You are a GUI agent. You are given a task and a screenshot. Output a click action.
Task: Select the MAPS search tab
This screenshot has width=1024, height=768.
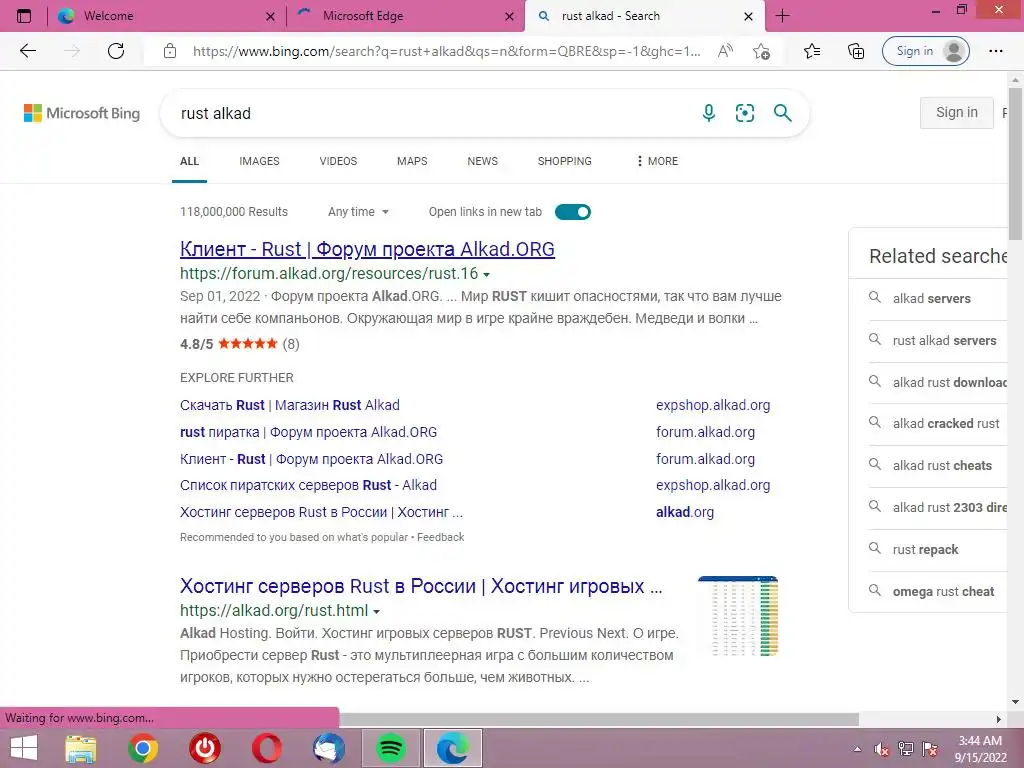[412, 161]
